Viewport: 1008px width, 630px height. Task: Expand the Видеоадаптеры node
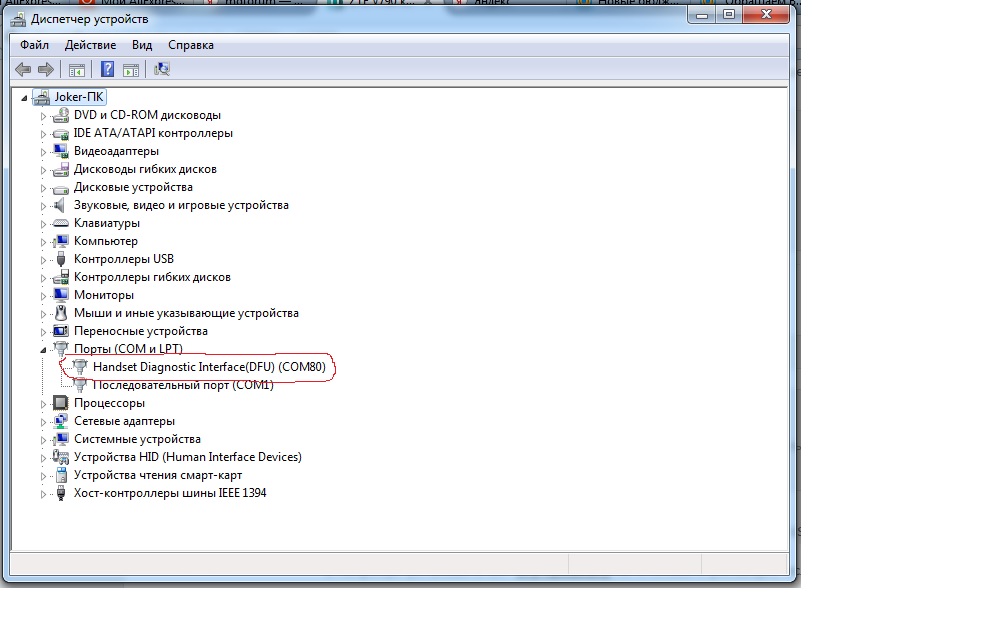pos(43,152)
